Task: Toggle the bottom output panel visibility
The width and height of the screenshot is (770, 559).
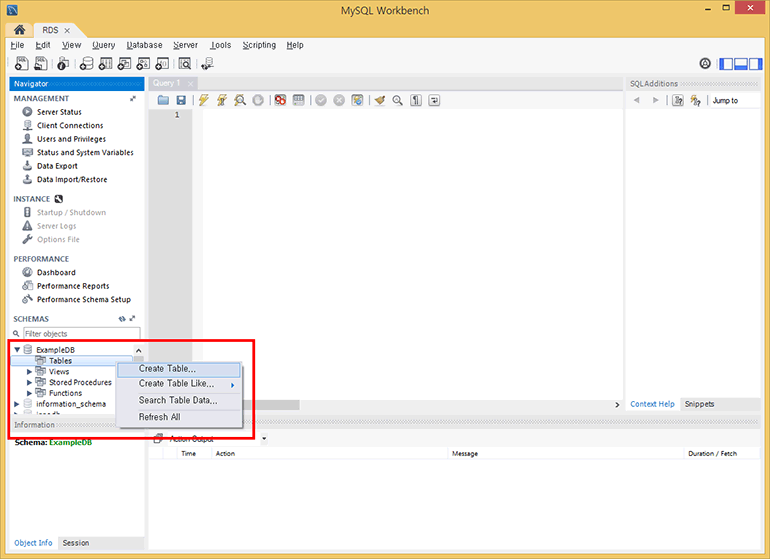Action: coord(741,63)
